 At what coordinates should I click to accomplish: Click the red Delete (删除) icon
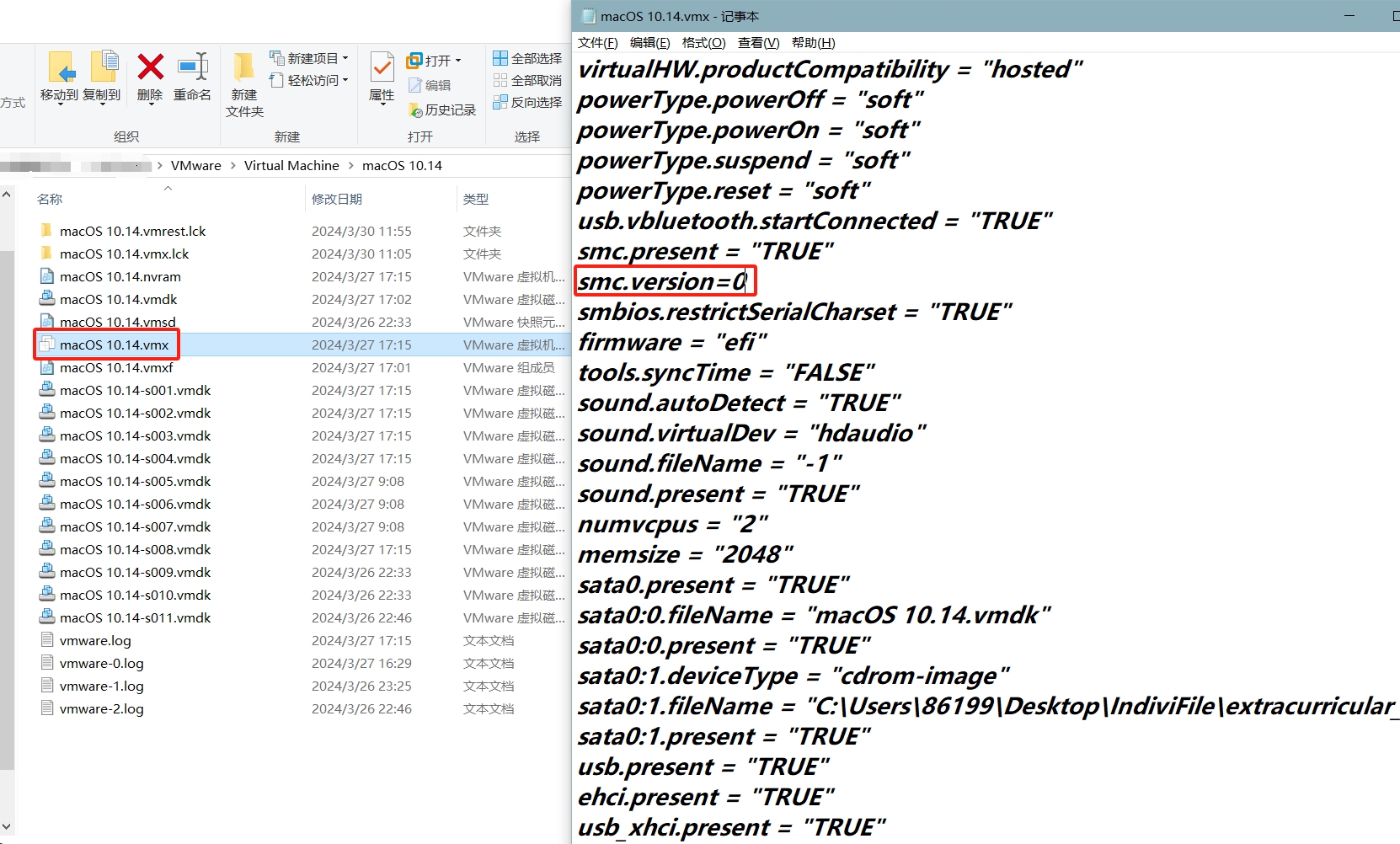(151, 67)
